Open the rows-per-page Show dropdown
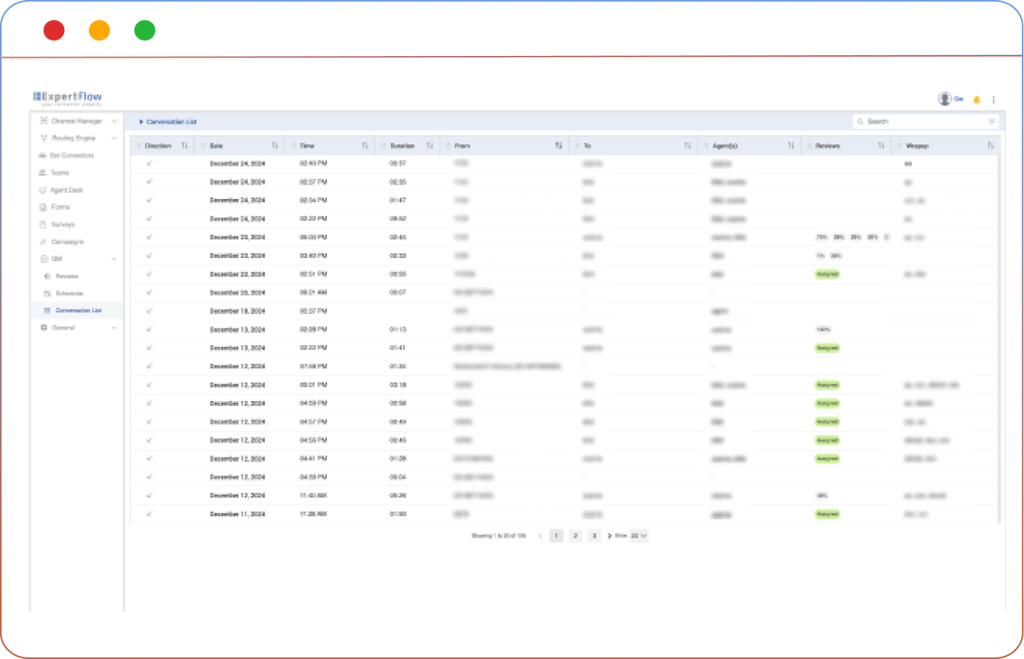The image size is (1024, 659). (639, 536)
